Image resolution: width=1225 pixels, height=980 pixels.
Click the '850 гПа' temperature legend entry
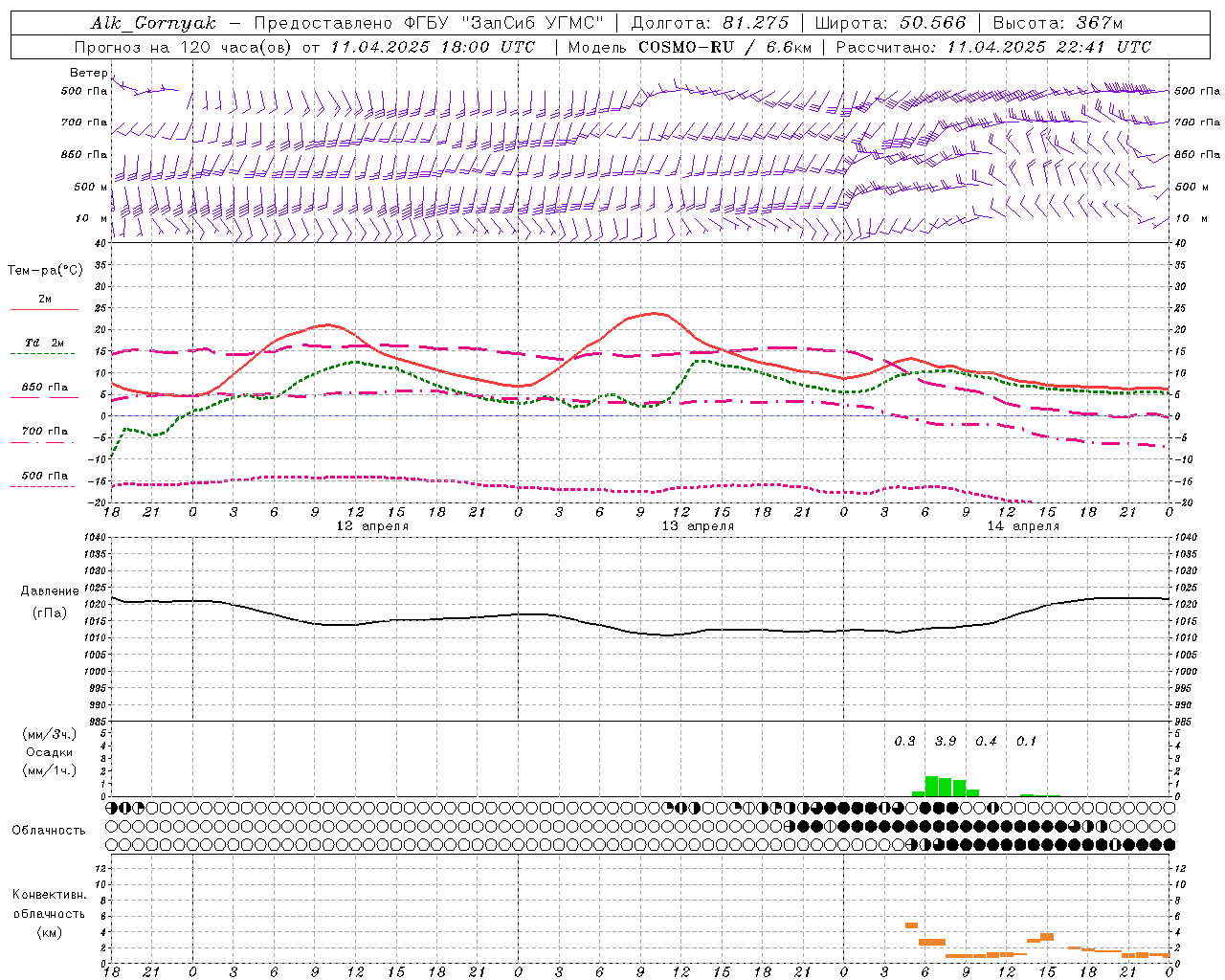coord(45,388)
